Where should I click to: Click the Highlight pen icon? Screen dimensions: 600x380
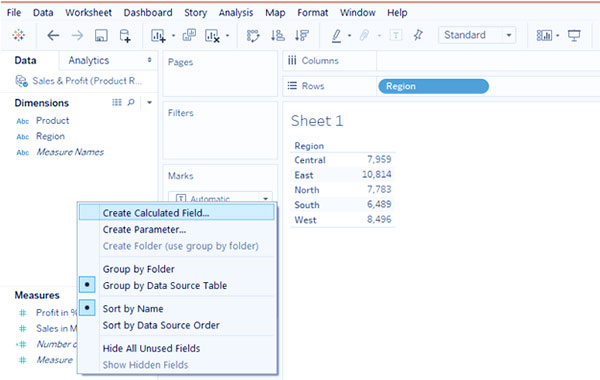click(336, 36)
